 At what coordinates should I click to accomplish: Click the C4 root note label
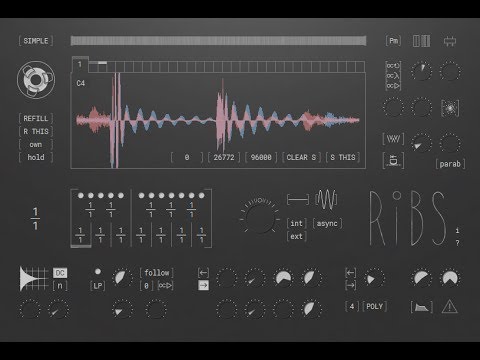pos(81,83)
